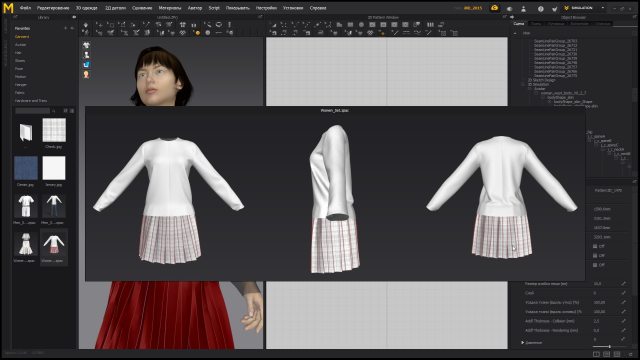Viewport: 640px width, 360px height.
Task: Click the avatar display icon in 3D view
Action: click(x=86, y=55)
